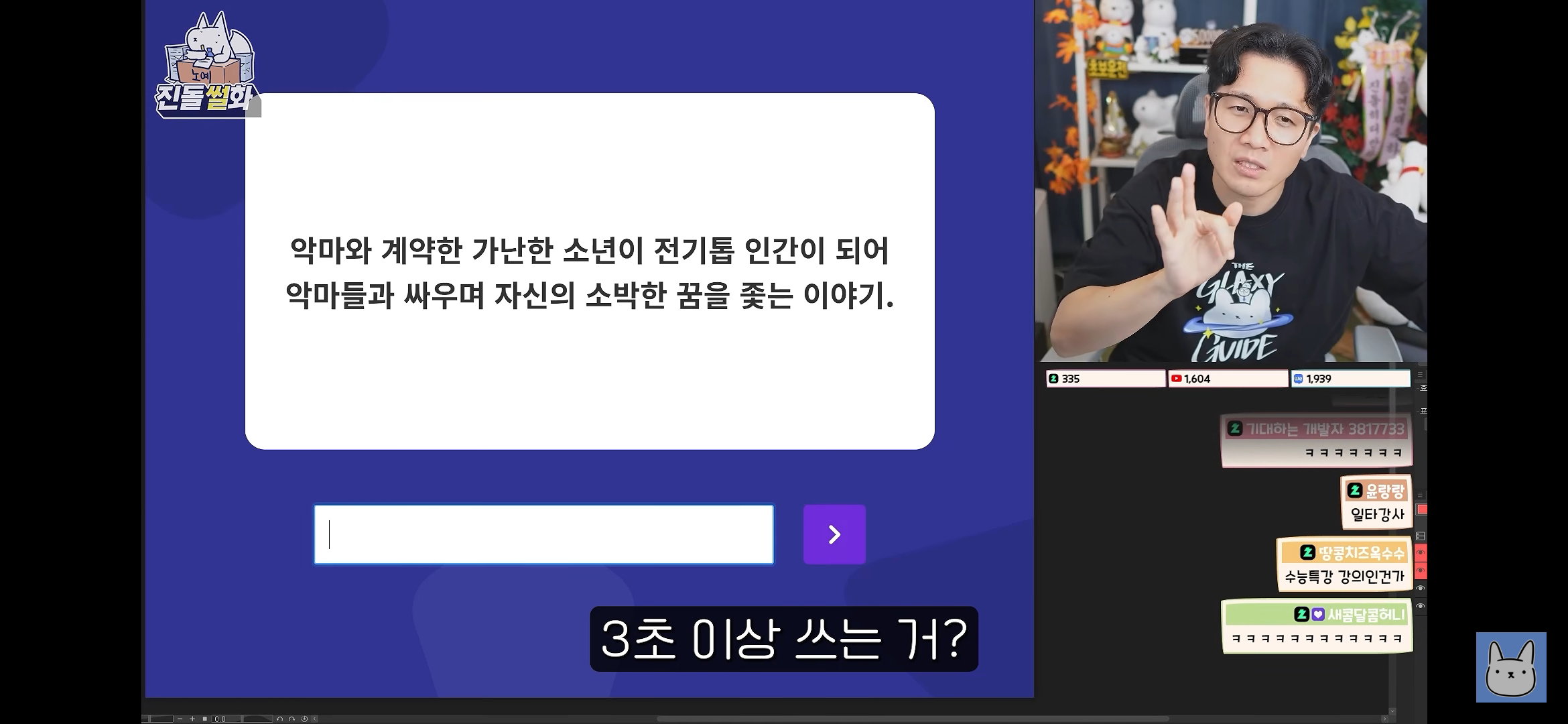This screenshot has height=724, width=1568.
Task: Click the chat username 새콤달콤허니
Action: pos(1366,614)
